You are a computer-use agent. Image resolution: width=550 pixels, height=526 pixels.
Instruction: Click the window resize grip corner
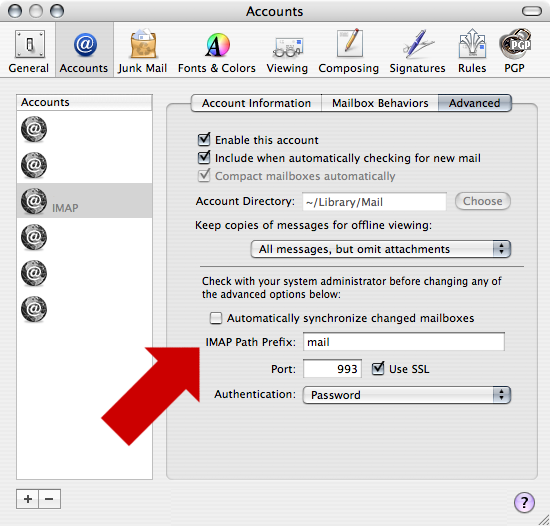tap(544, 520)
